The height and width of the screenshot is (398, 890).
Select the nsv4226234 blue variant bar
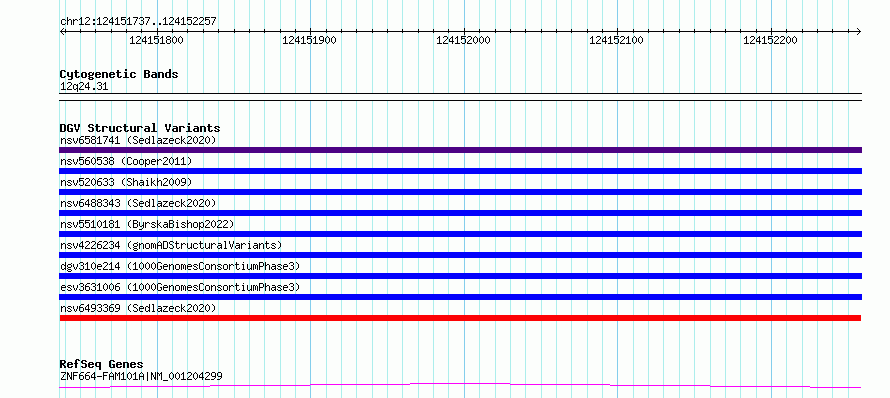click(460, 255)
